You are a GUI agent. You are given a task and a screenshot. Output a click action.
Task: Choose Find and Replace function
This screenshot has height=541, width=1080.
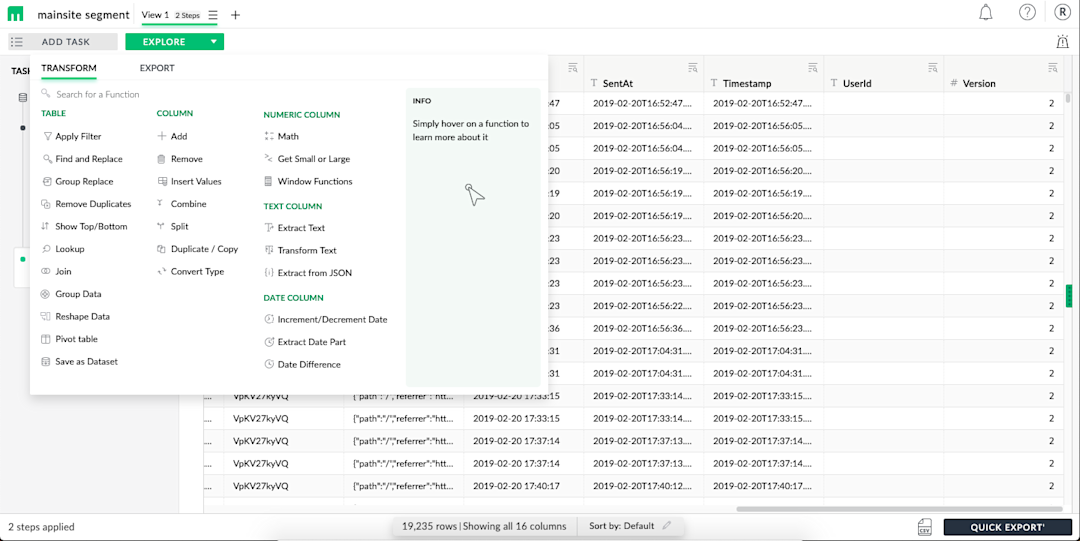(x=82, y=159)
